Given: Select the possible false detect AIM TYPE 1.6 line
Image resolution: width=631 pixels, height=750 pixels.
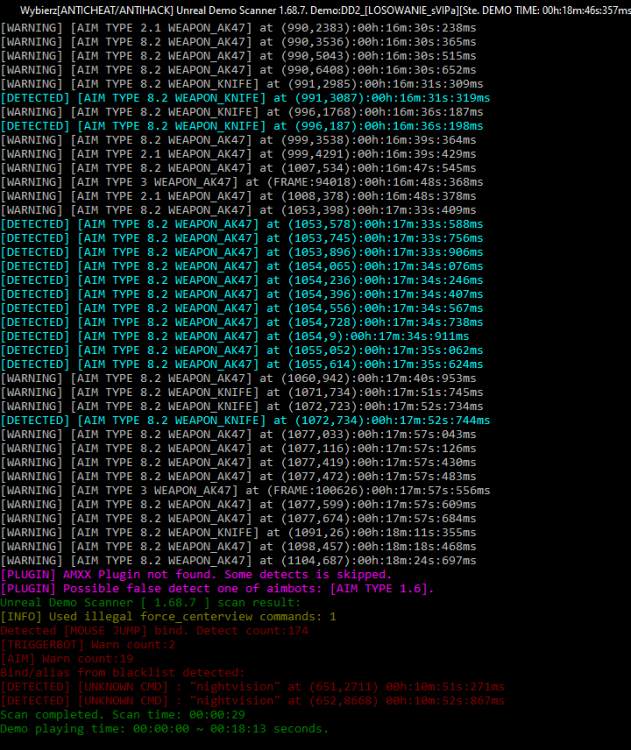Looking at the screenshot, I should point(217,589).
